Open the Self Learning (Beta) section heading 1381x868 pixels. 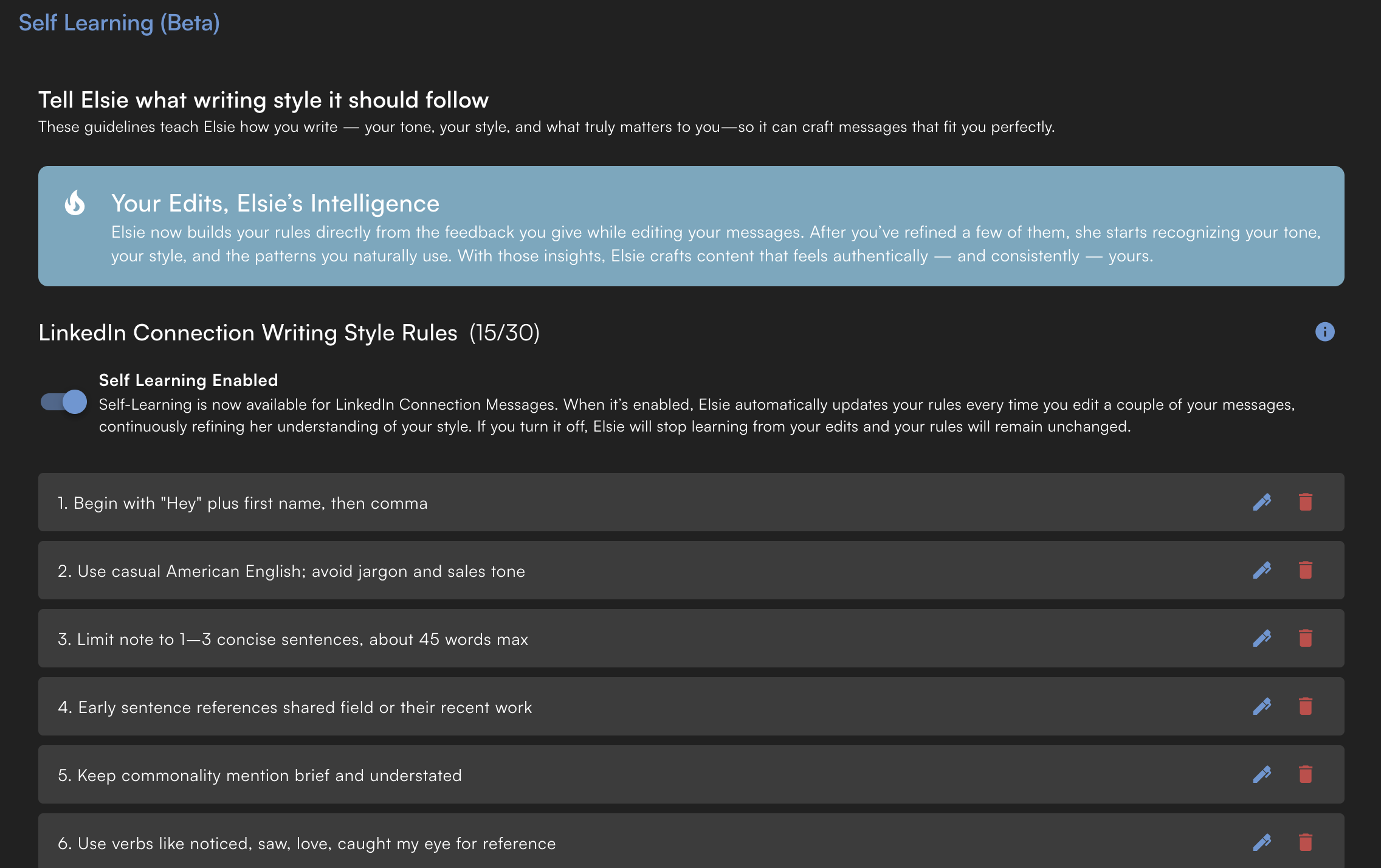119,23
